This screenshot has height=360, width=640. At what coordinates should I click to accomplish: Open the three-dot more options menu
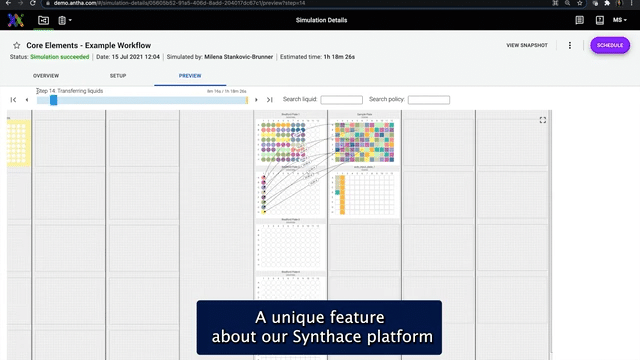pyautogui.click(x=570, y=45)
